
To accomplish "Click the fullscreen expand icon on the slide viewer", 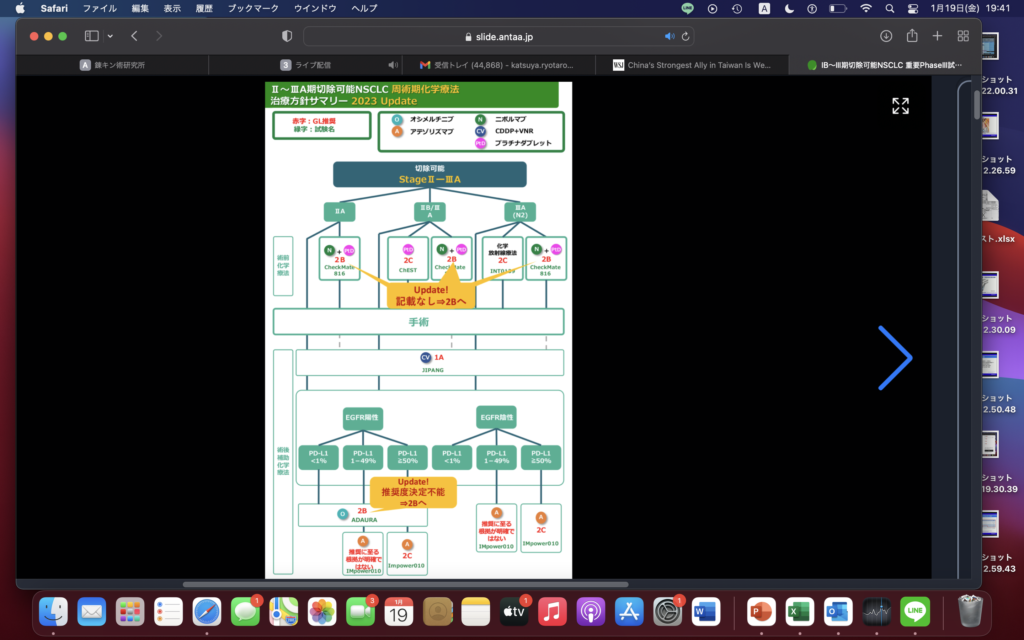I will coord(900,106).
